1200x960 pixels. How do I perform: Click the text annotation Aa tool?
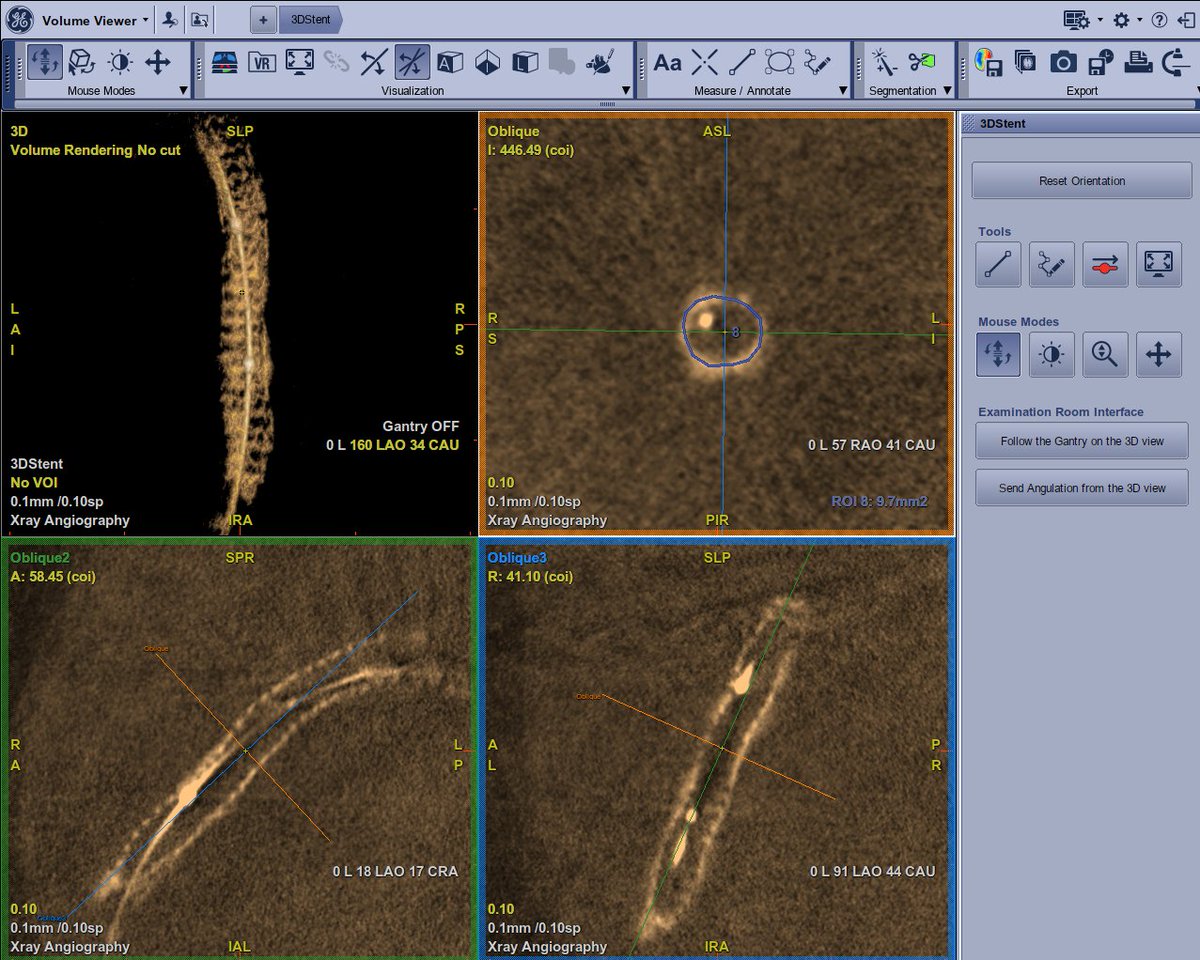(667, 63)
